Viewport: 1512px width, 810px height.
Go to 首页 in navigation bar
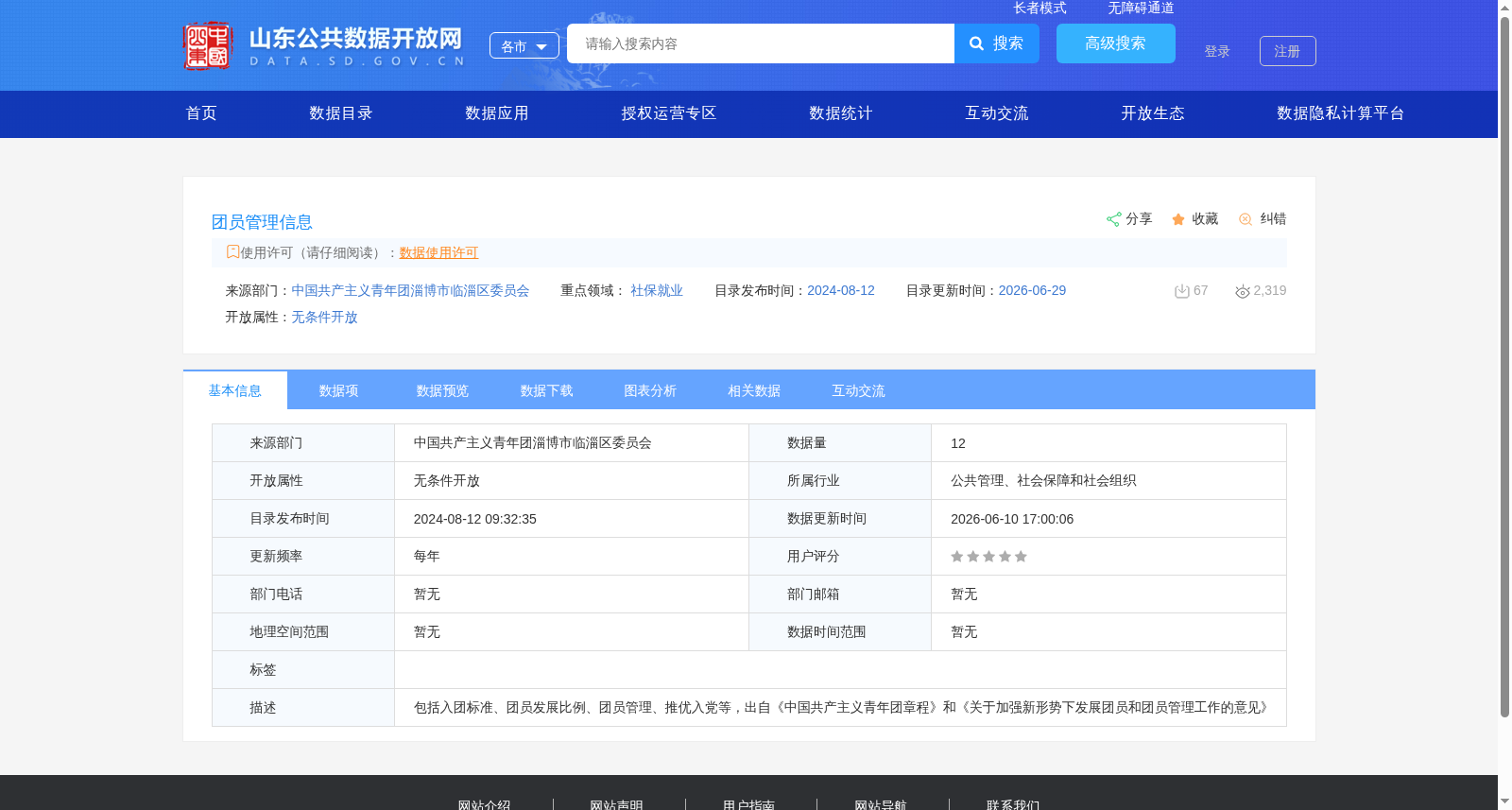[x=201, y=113]
